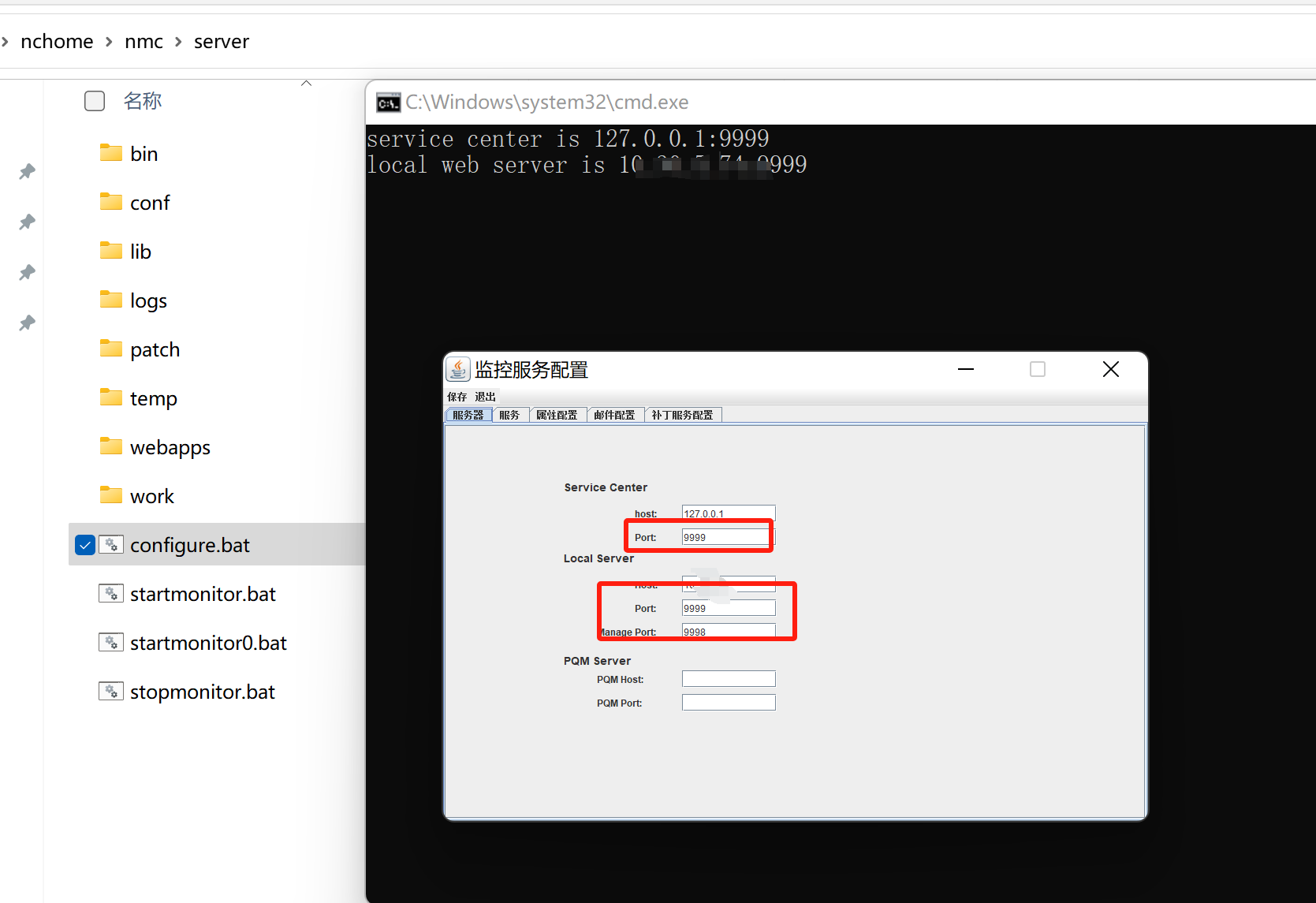Expand breadcrumb chevron between nmc and server
Image resolution: width=1316 pixels, height=903 pixels.
(x=178, y=41)
